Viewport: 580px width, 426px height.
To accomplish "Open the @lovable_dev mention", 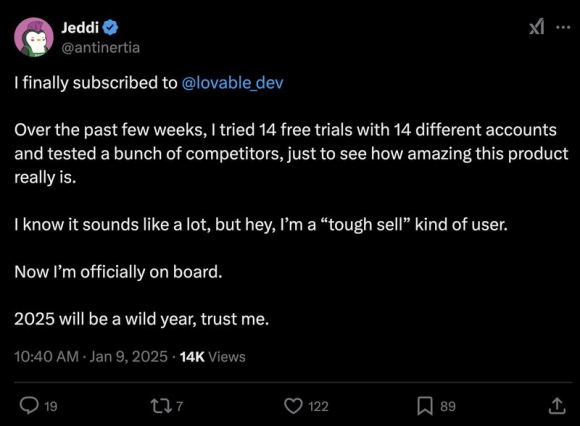I will pyautogui.click(x=233, y=83).
